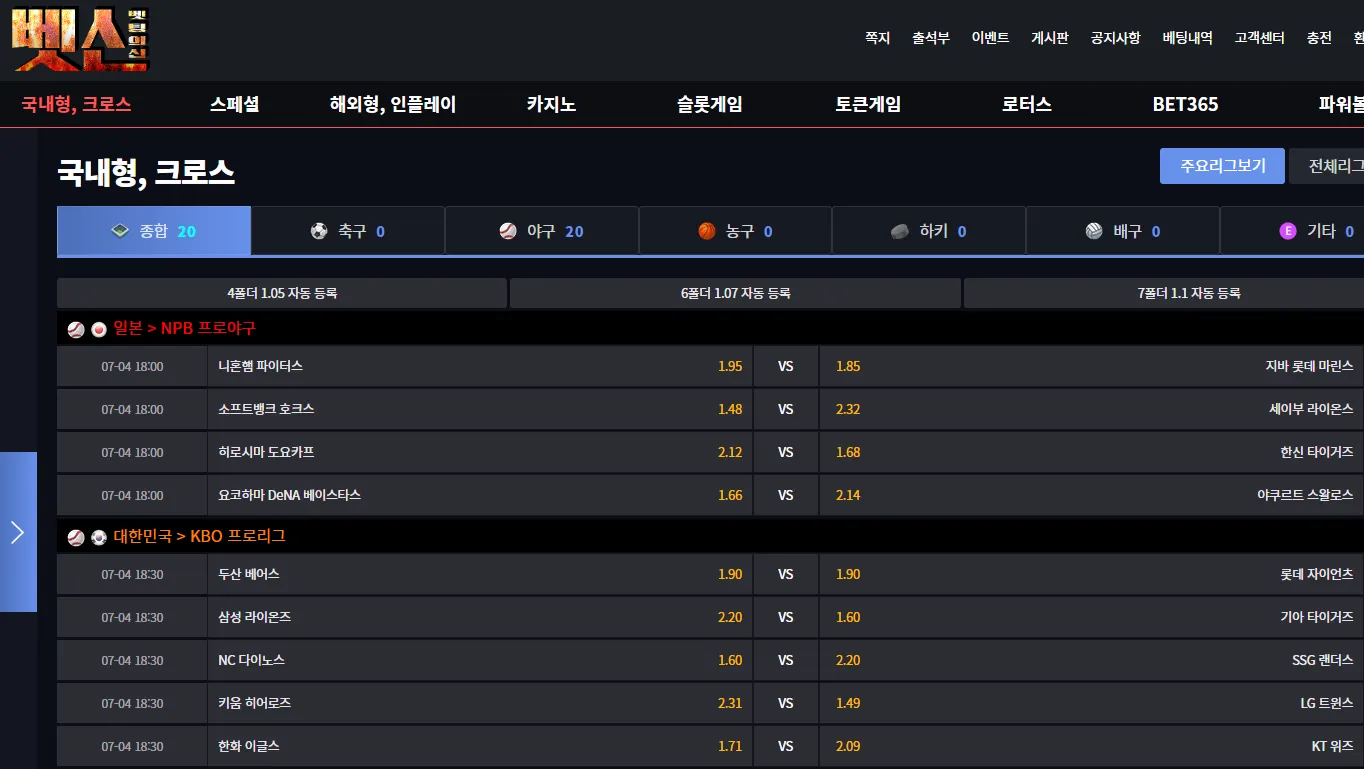Bet on LG 트윈스 at 1.49

tap(1090, 703)
